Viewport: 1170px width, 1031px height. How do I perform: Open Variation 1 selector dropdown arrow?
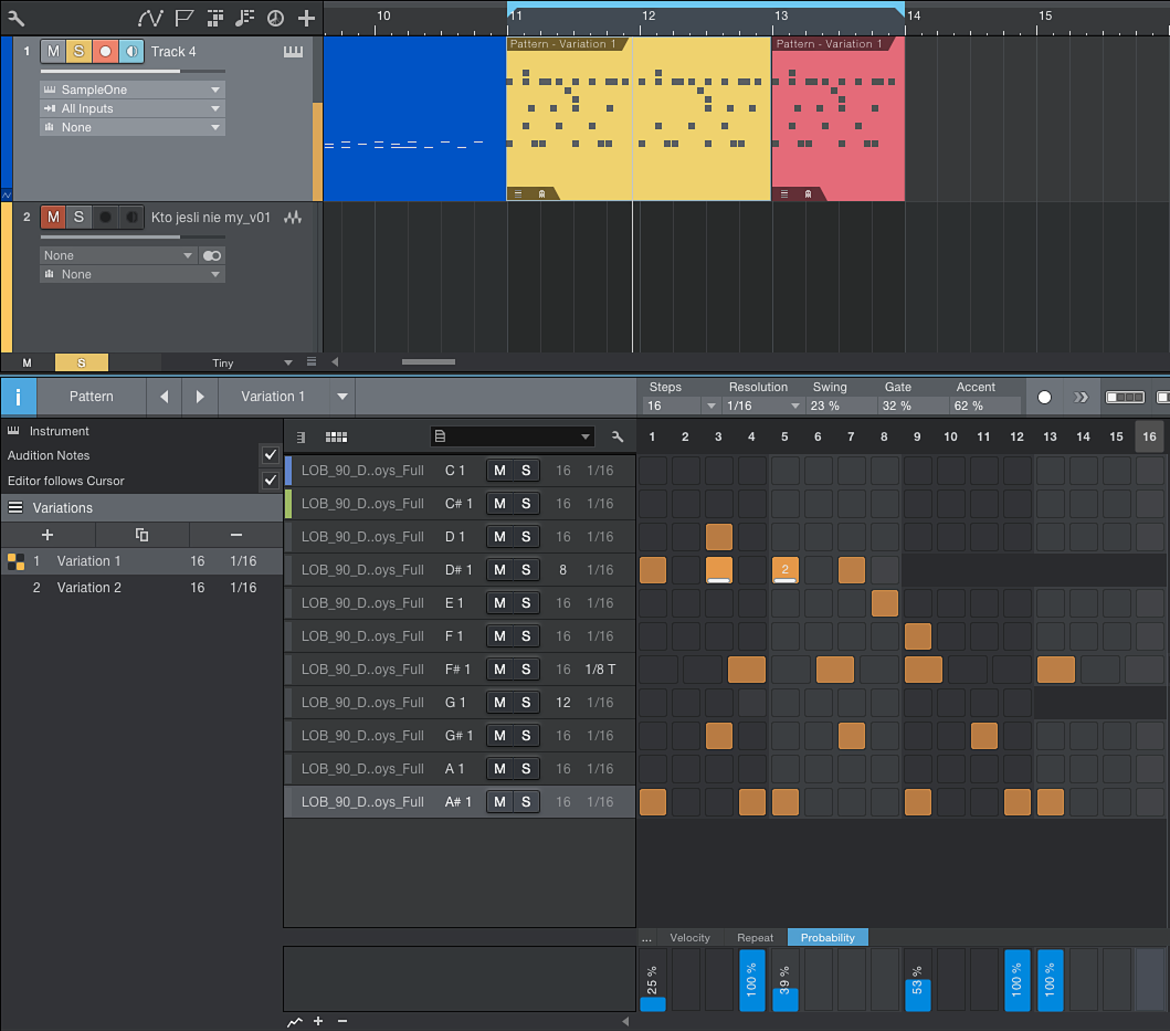pos(342,397)
